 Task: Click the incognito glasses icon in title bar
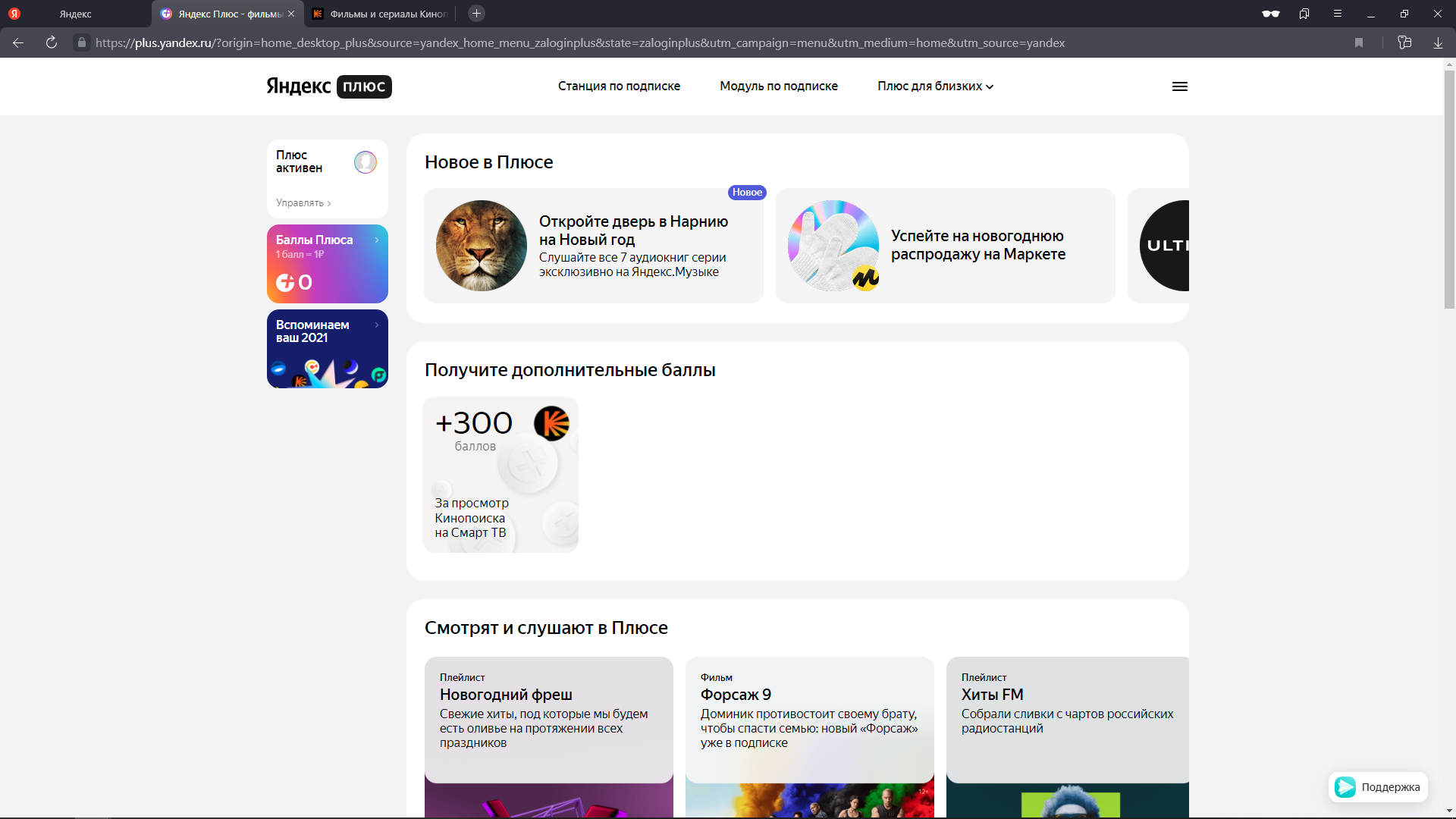pos(1271,14)
